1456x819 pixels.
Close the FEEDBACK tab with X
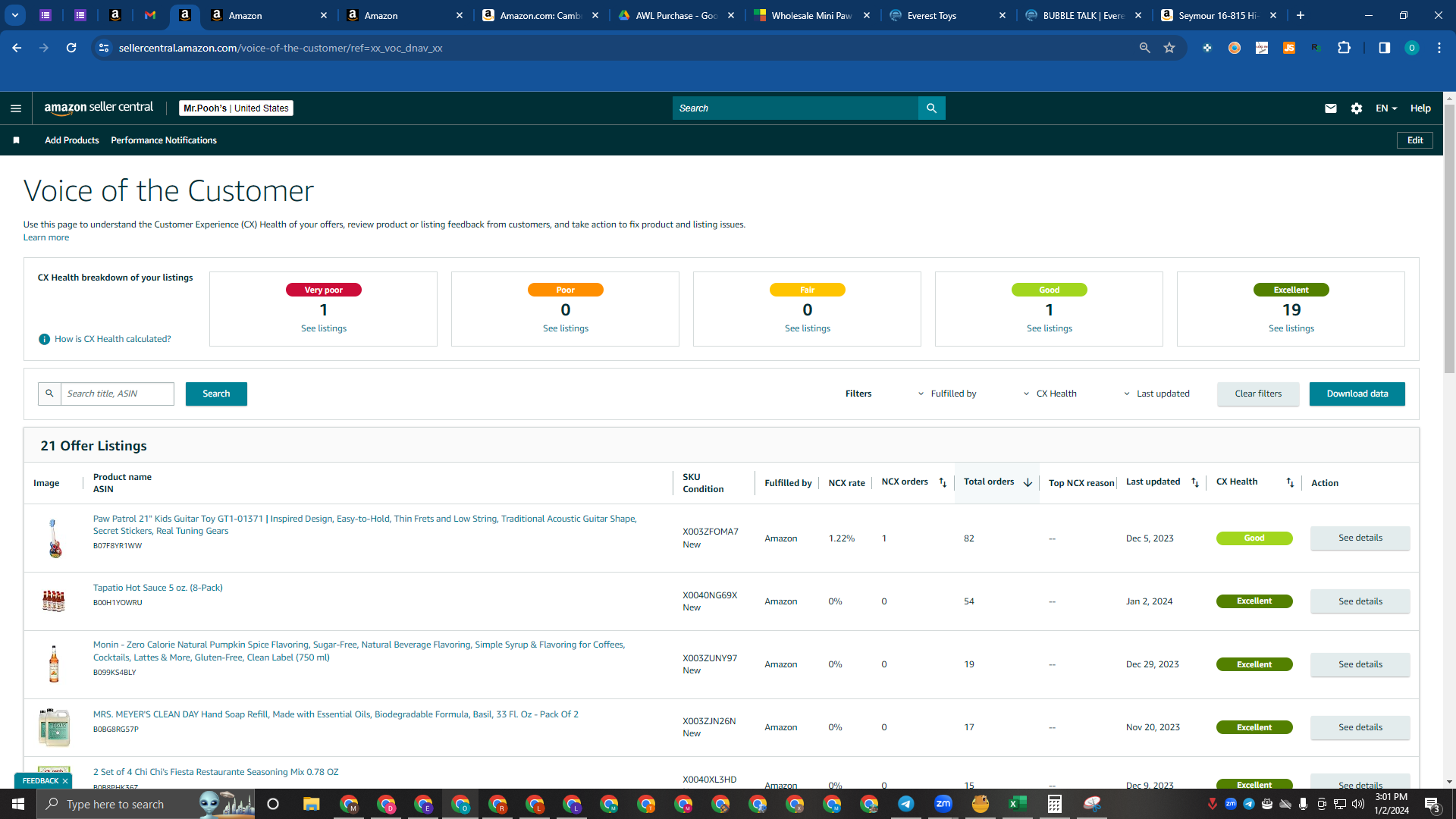[x=65, y=781]
